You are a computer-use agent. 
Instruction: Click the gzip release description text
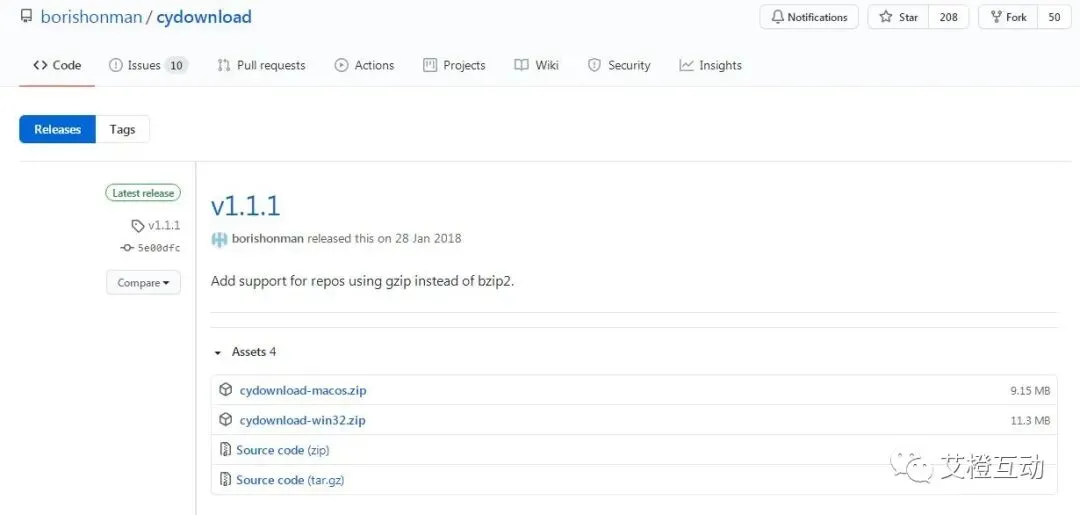point(363,282)
